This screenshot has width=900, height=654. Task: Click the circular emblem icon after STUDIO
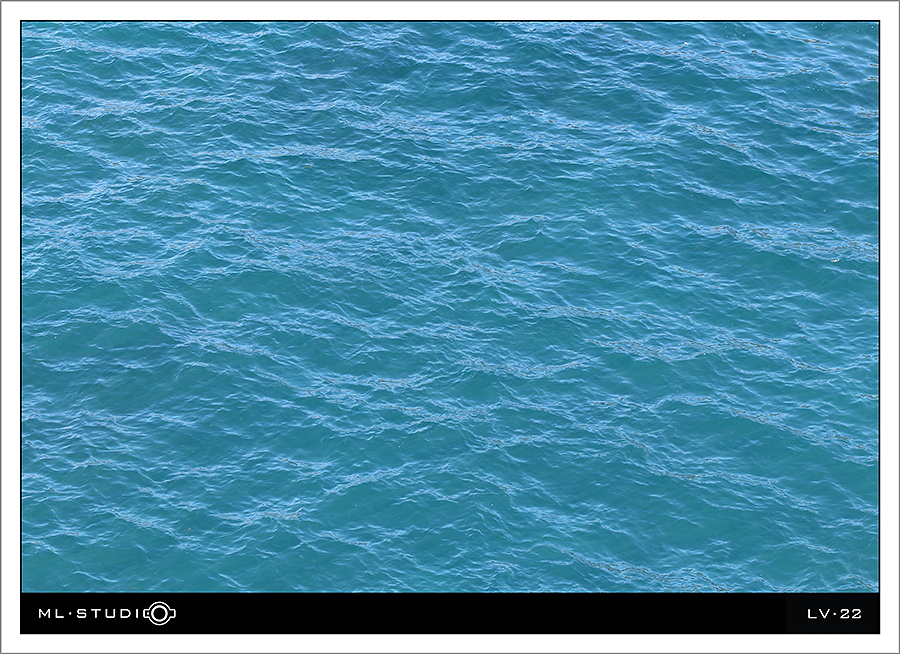(x=160, y=613)
